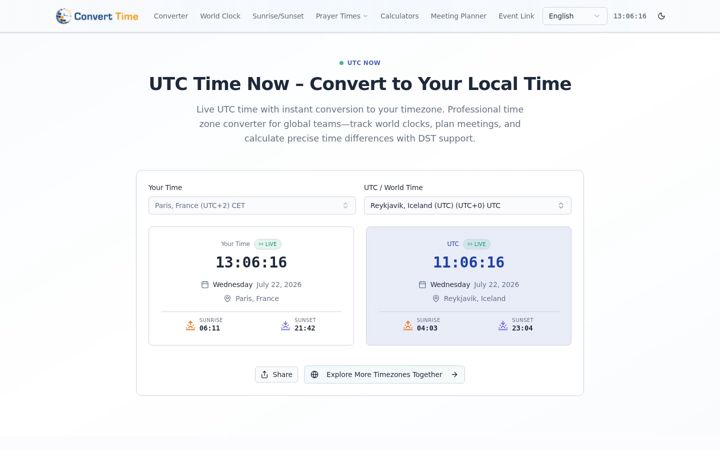Open the Reykjavik, Iceland timezone dropdown

click(467, 205)
